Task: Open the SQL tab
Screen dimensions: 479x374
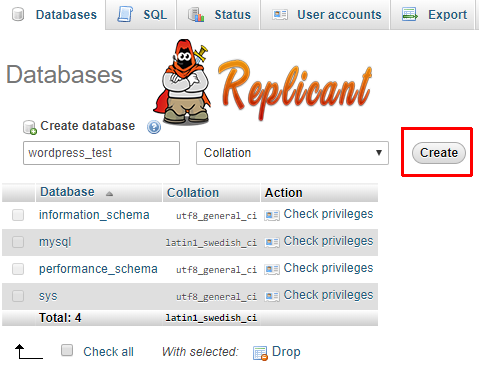Action: 141,15
